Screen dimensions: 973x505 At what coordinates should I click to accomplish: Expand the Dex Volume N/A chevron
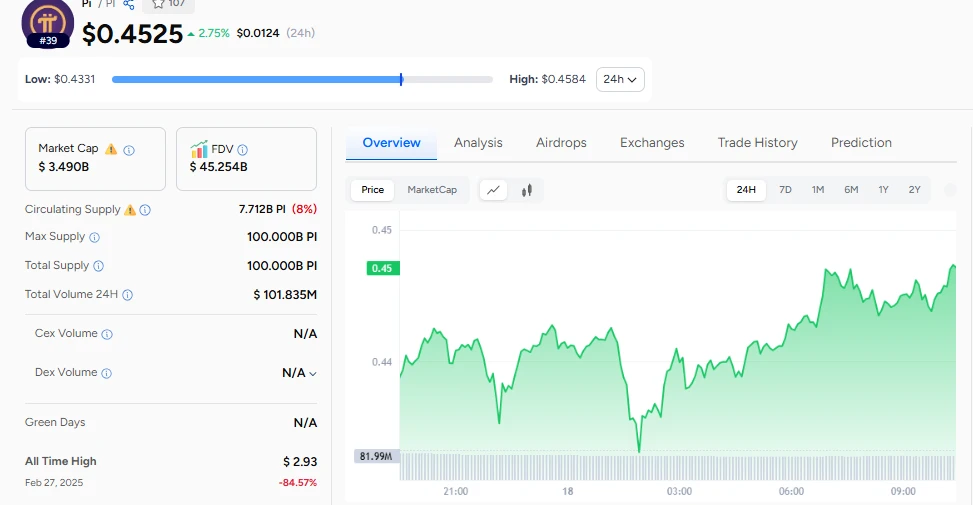313,373
